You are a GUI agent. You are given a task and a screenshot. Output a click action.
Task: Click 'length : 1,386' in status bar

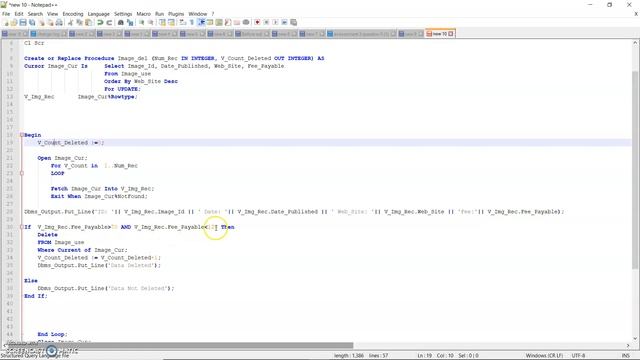(x=349, y=356)
